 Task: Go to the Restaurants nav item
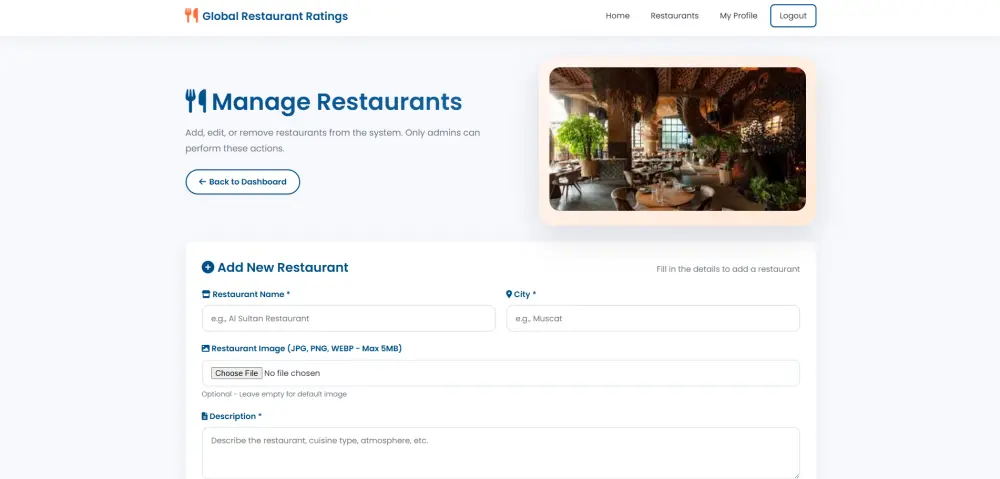click(x=674, y=16)
